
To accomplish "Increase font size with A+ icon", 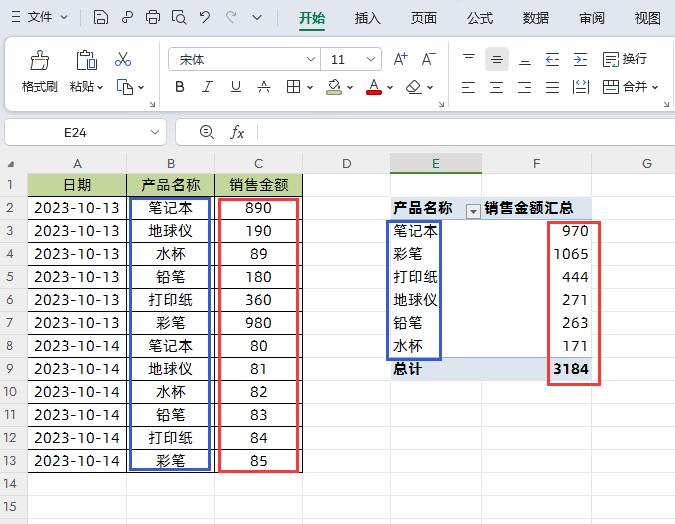I will 400,59.
